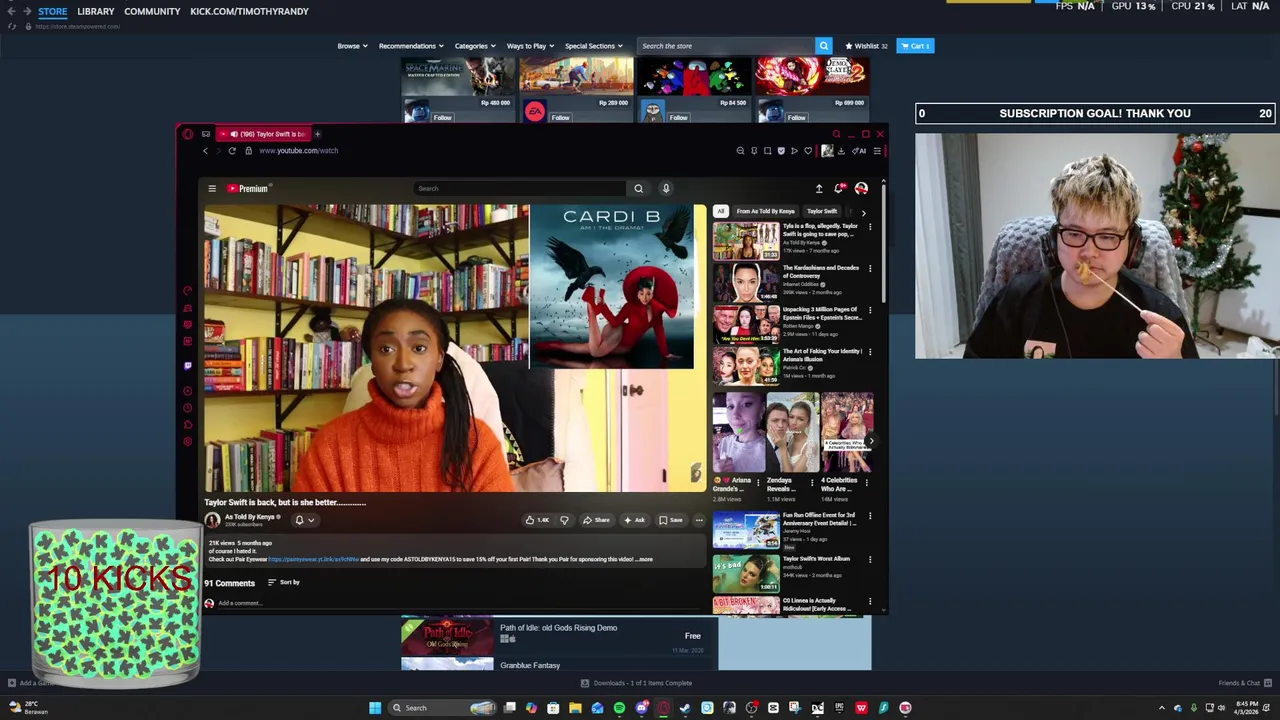Open As Told By Kenya channel name
This screenshot has height=720, width=1280.
250,517
